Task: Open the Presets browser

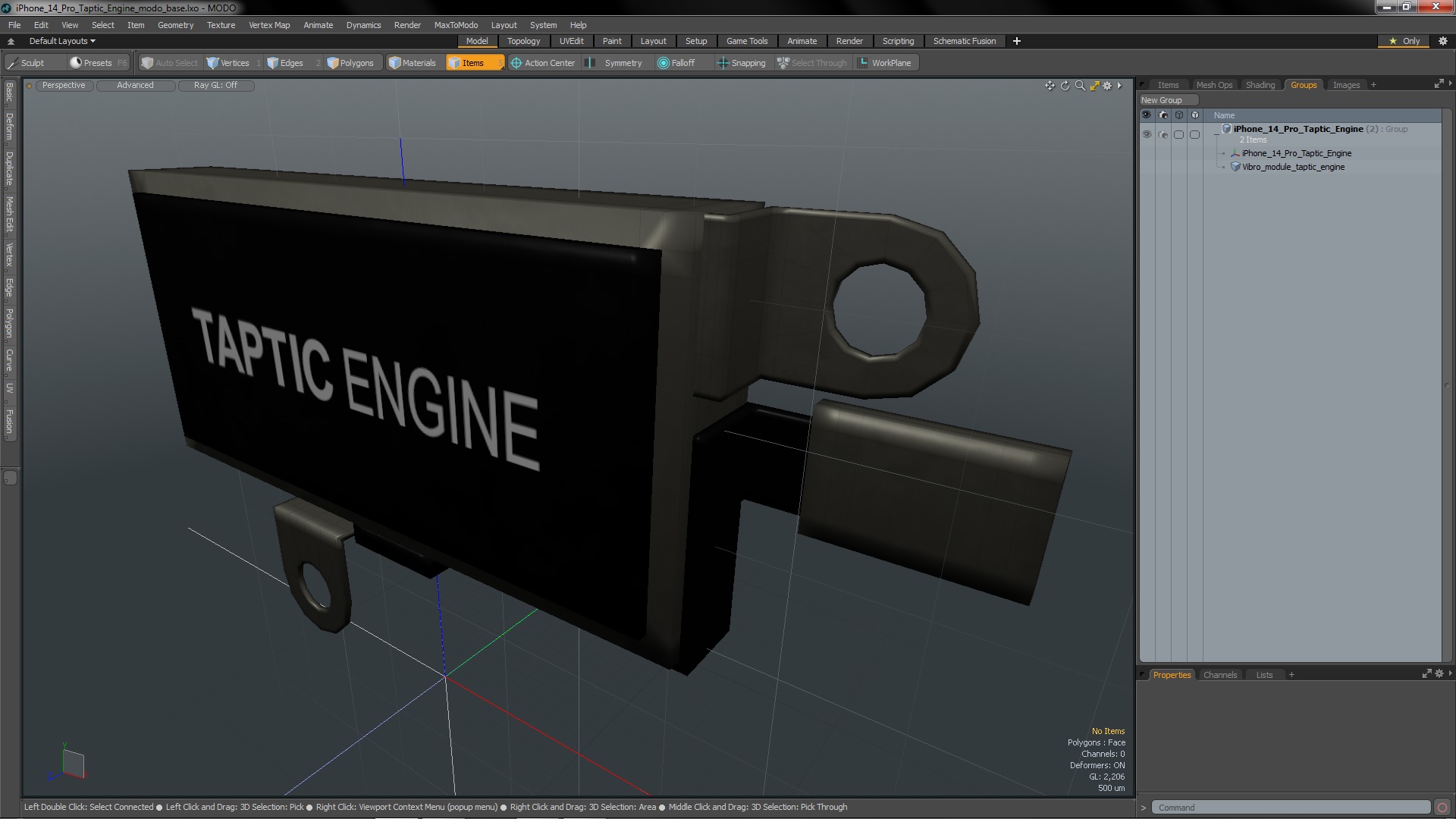Action: coord(97,63)
